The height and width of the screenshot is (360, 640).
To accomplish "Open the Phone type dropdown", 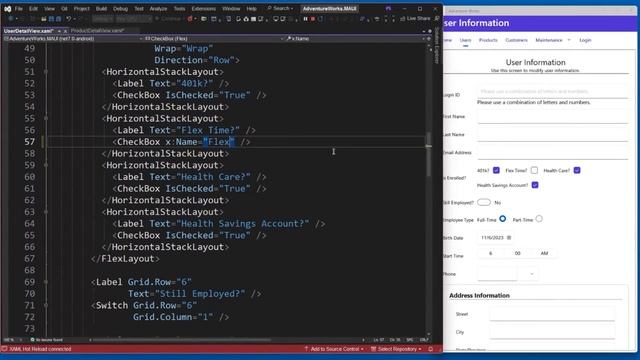I will click(531, 274).
